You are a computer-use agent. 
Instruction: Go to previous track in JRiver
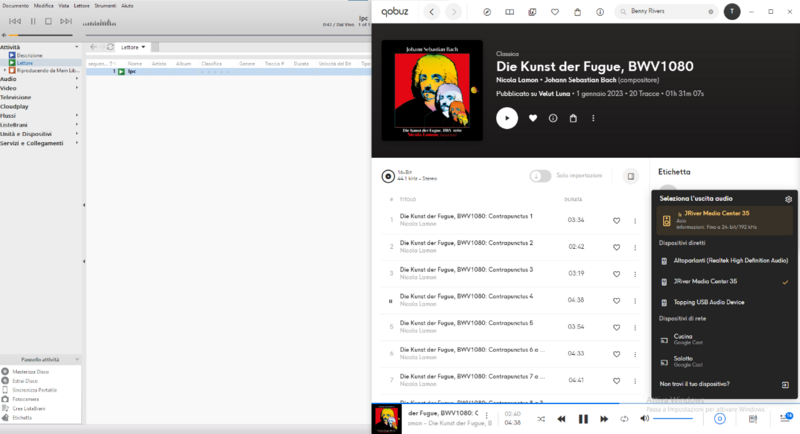(15, 21)
